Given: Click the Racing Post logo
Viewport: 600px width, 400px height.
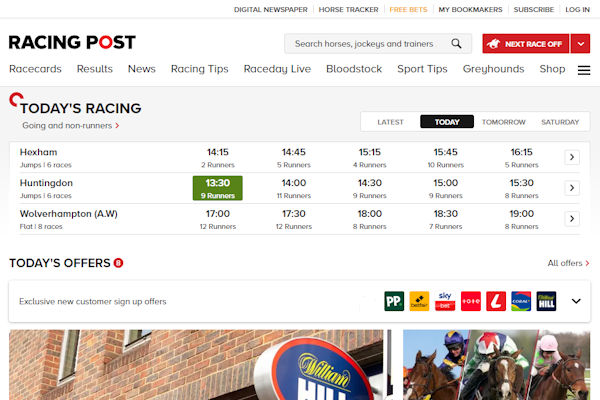Looking at the screenshot, I should 72,42.
